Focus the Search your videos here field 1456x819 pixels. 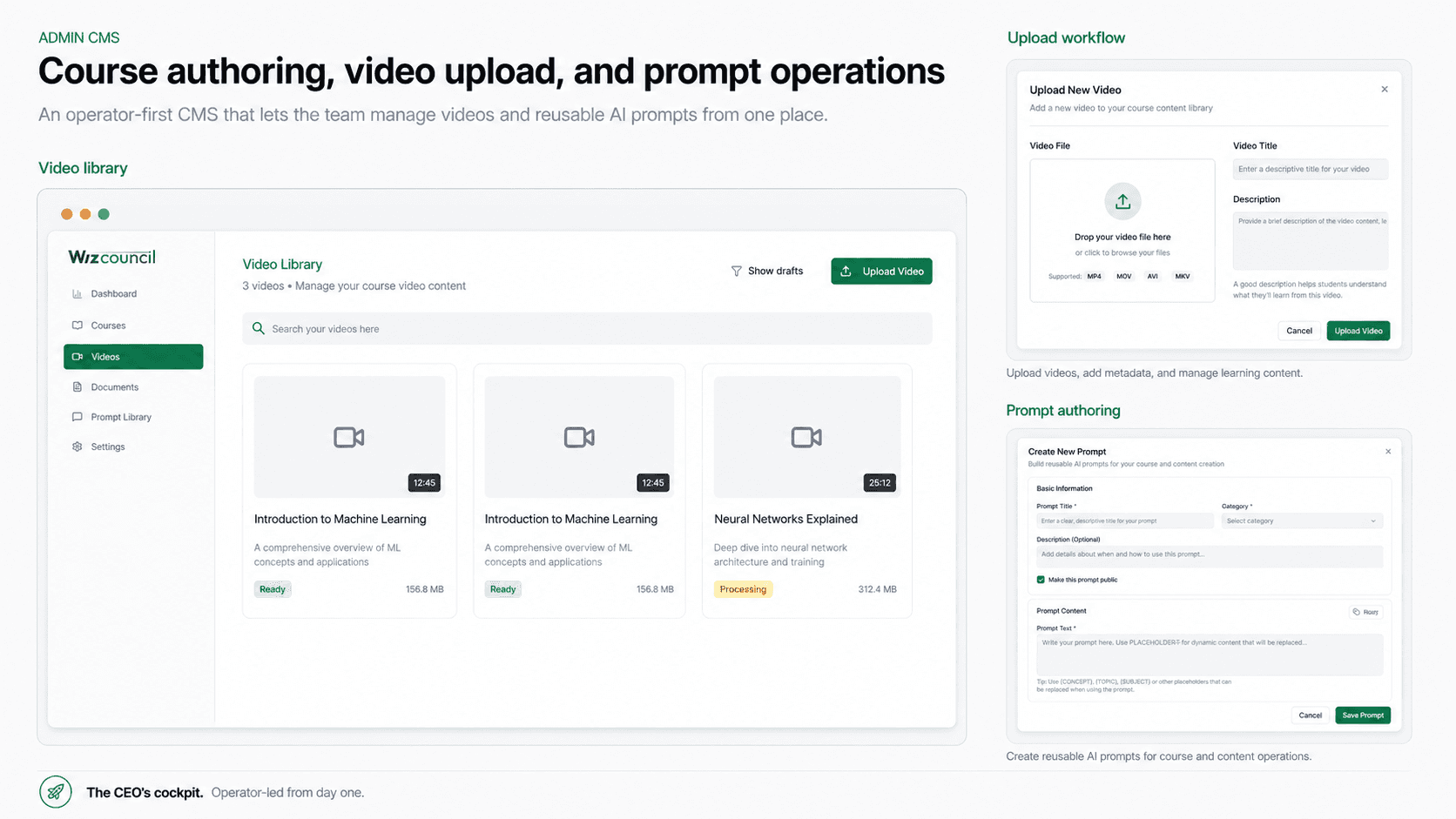click(587, 329)
